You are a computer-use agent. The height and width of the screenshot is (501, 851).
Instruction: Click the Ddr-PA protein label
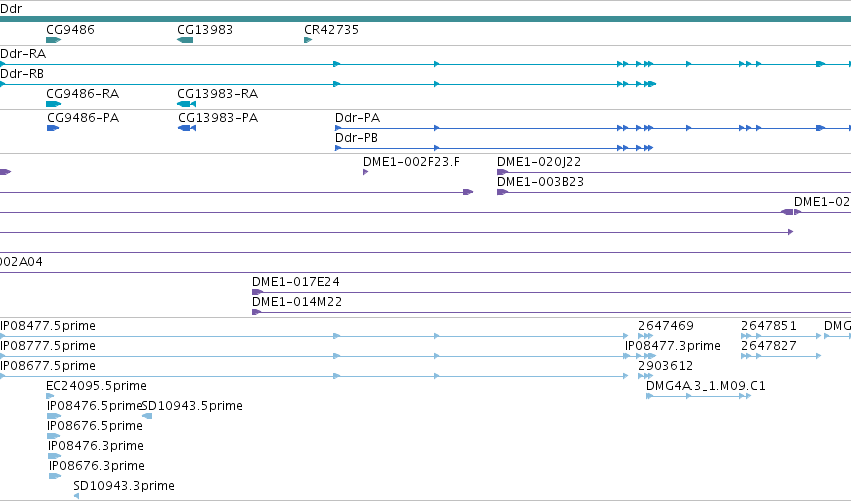point(358,118)
